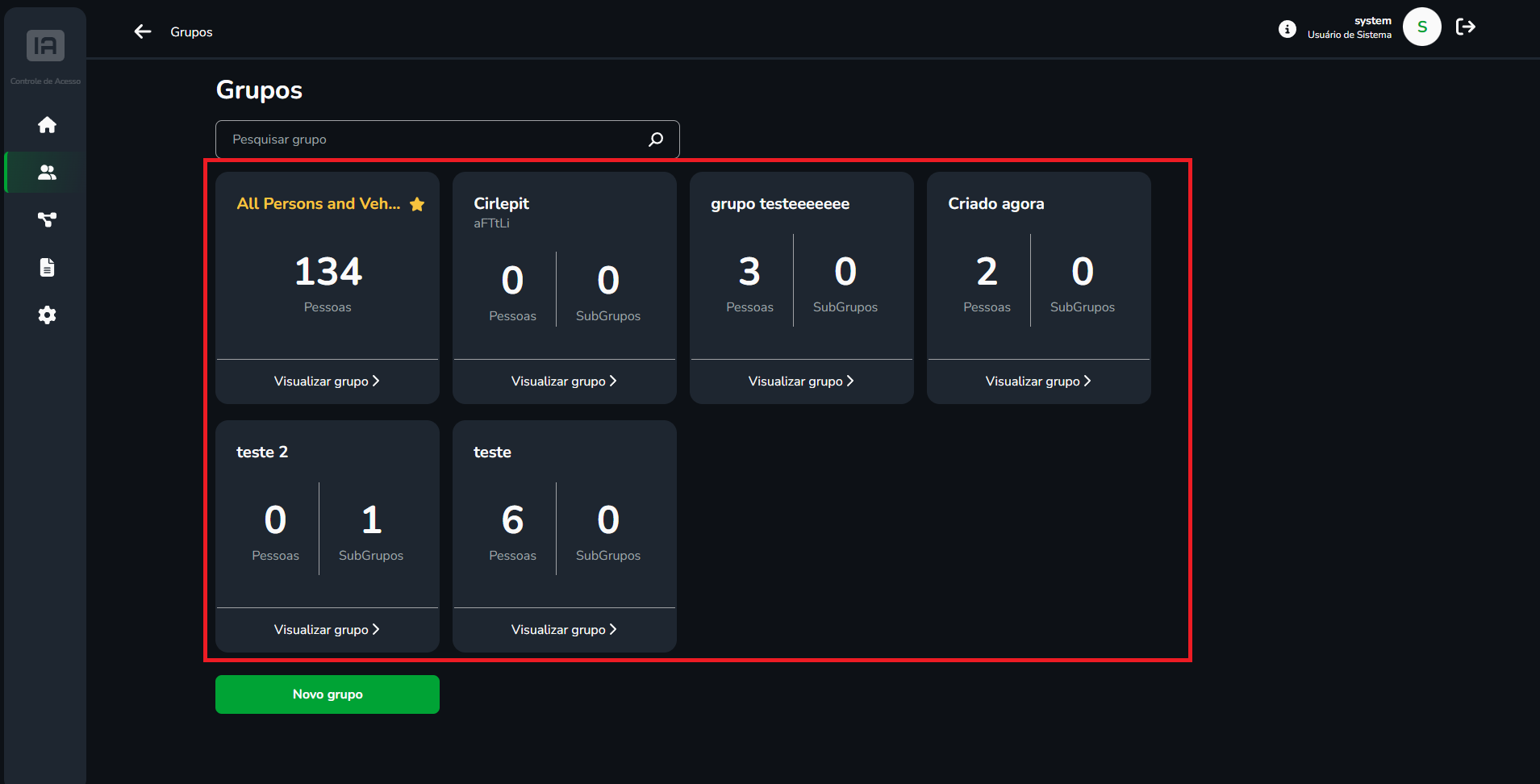Visualizar grupo for teste 2

pyautogui.click(x=328, y=629)
